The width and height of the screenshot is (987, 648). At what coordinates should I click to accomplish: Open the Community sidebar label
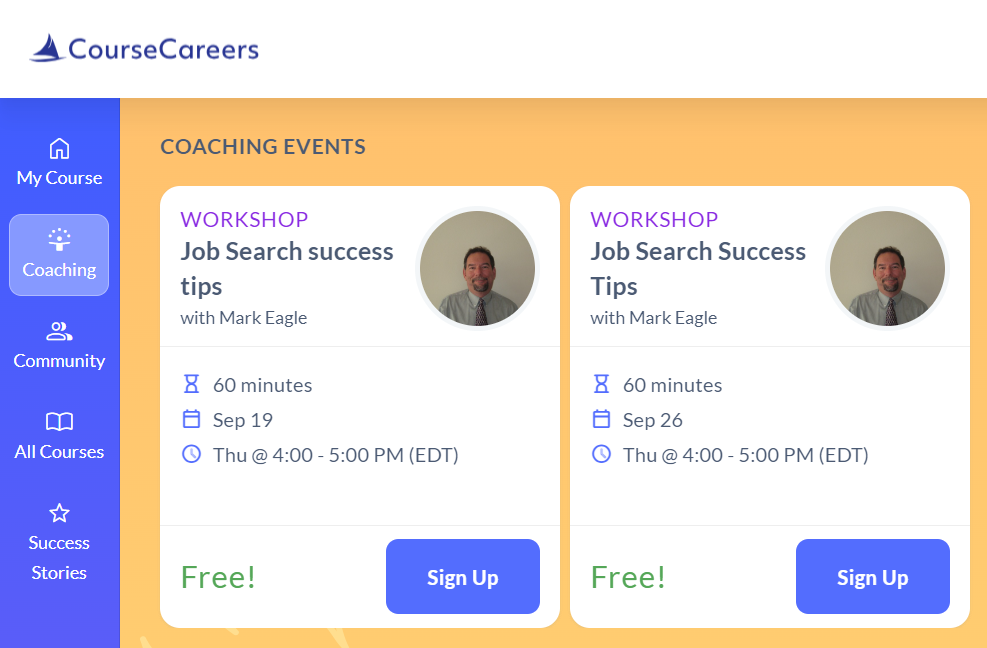pyautogui.click(x=59, y=361)
